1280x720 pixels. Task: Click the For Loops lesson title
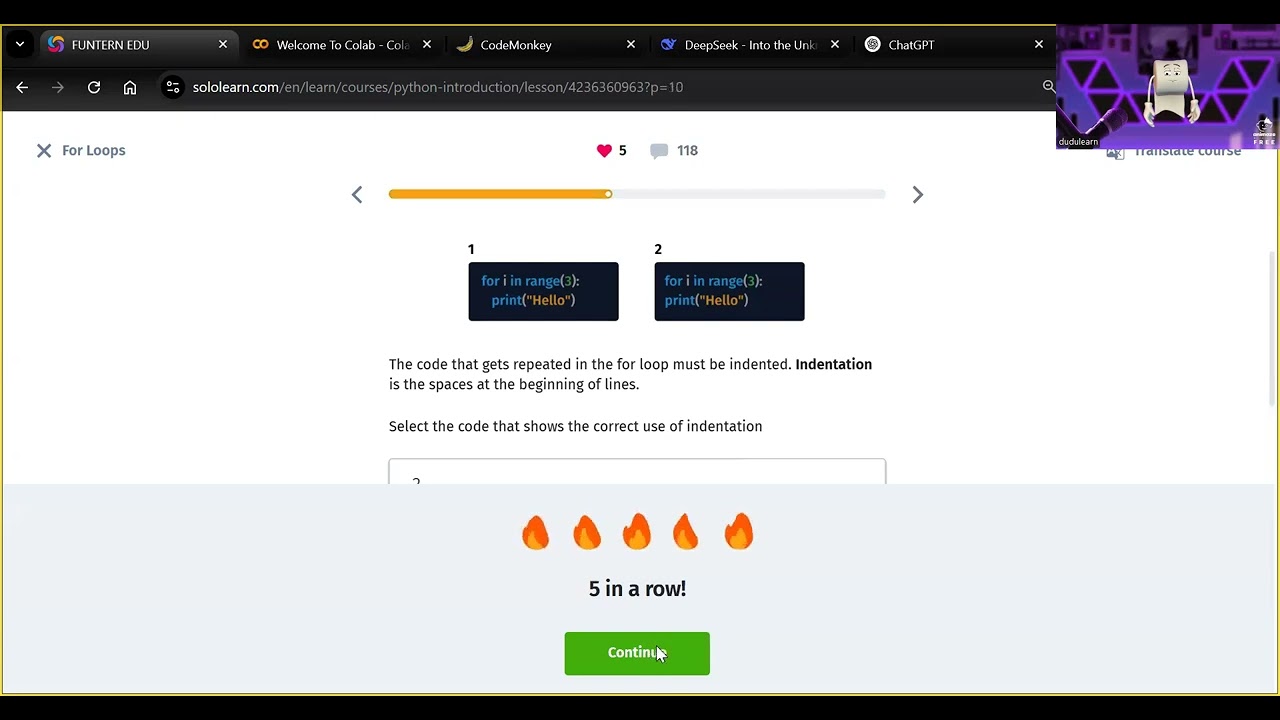point(94,151)
